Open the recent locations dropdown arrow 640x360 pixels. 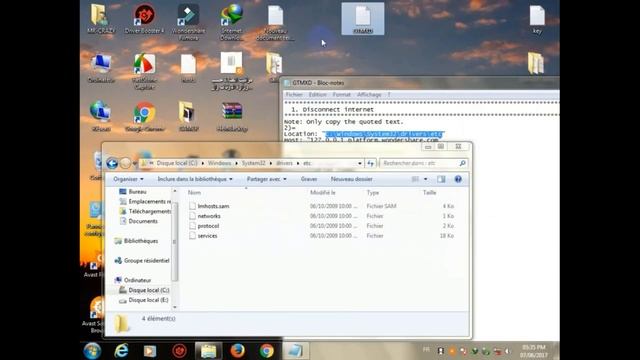[135, 164]
